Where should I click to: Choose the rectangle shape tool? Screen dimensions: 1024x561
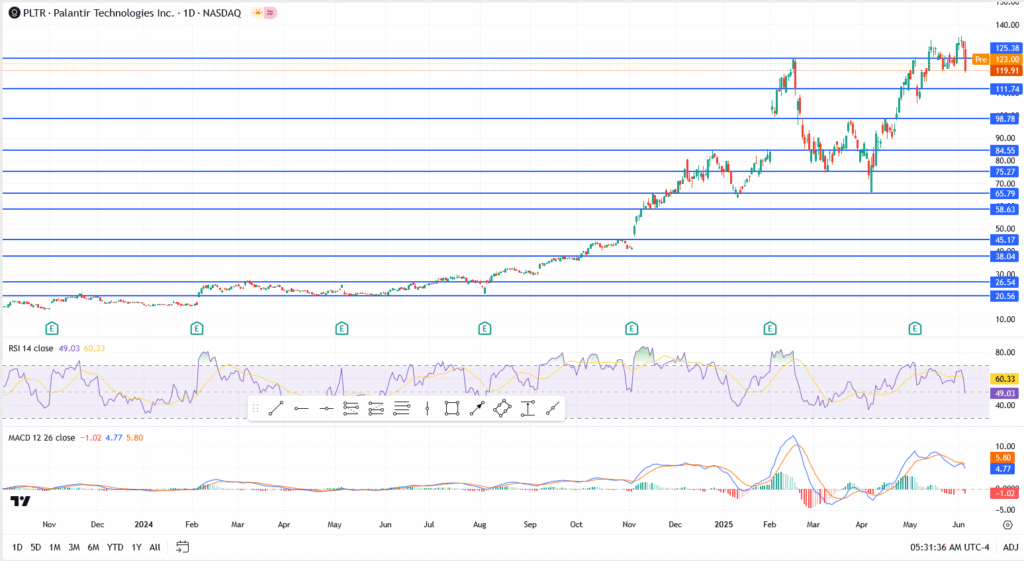(452, 408)
